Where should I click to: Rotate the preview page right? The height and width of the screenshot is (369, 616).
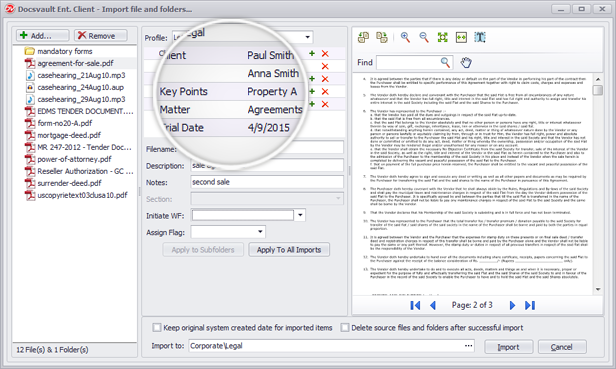point(382,37)
